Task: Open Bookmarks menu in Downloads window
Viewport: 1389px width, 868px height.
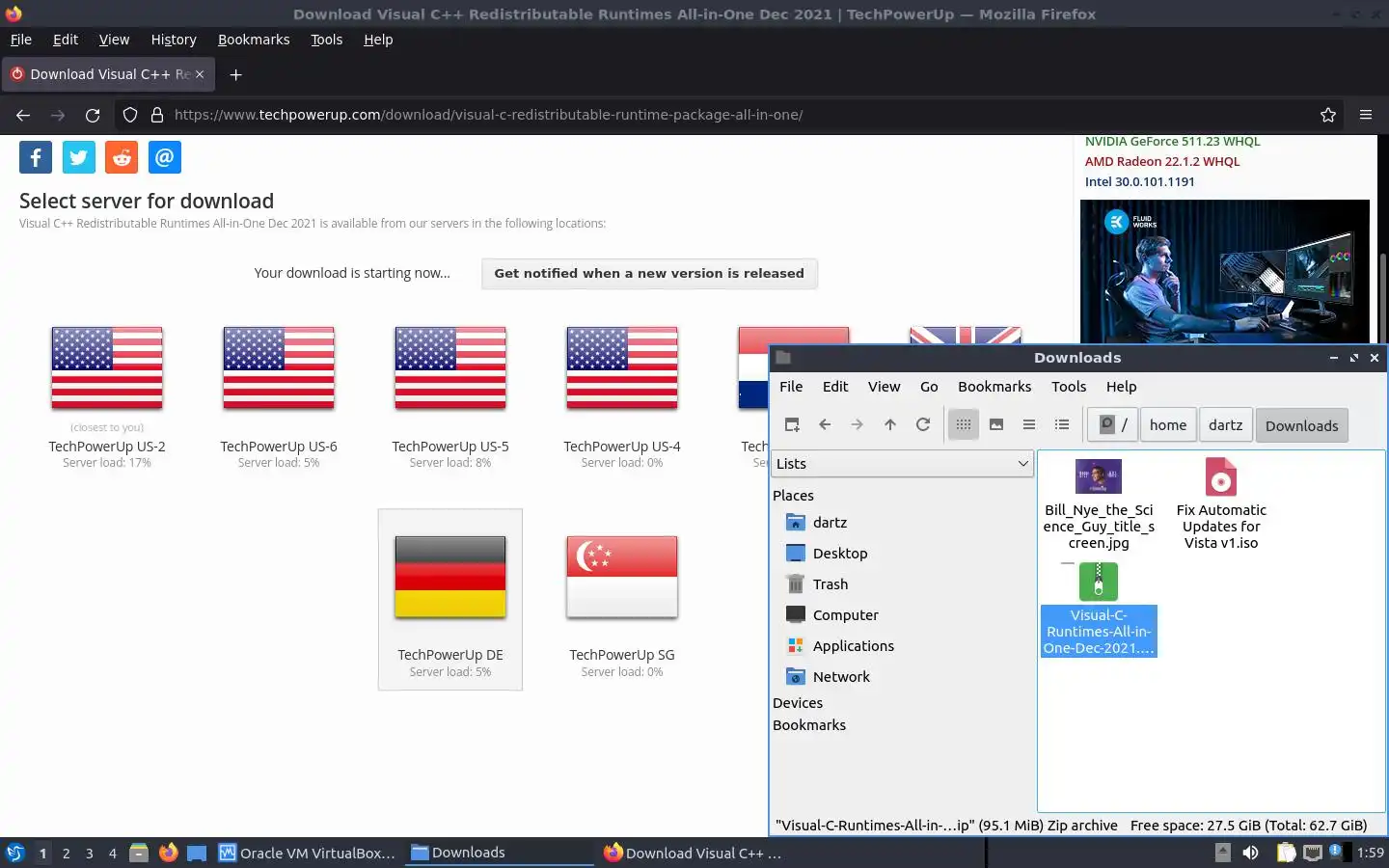Action: pos(994,387)
